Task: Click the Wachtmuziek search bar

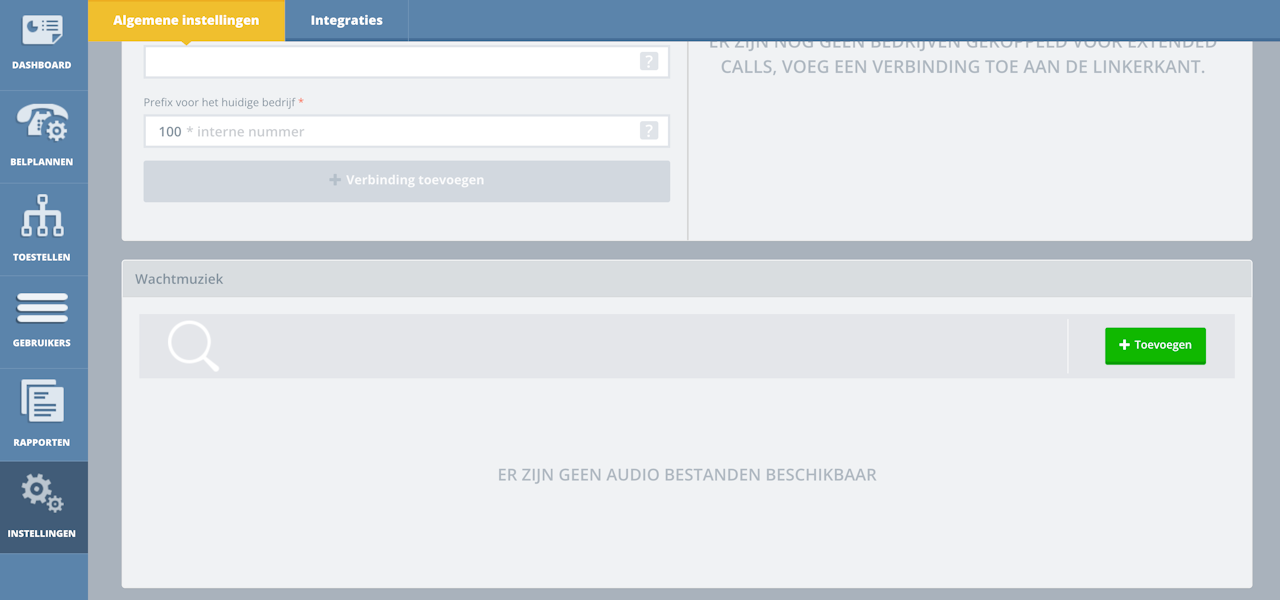Action: pyautogui.click(x=603, y=346)
